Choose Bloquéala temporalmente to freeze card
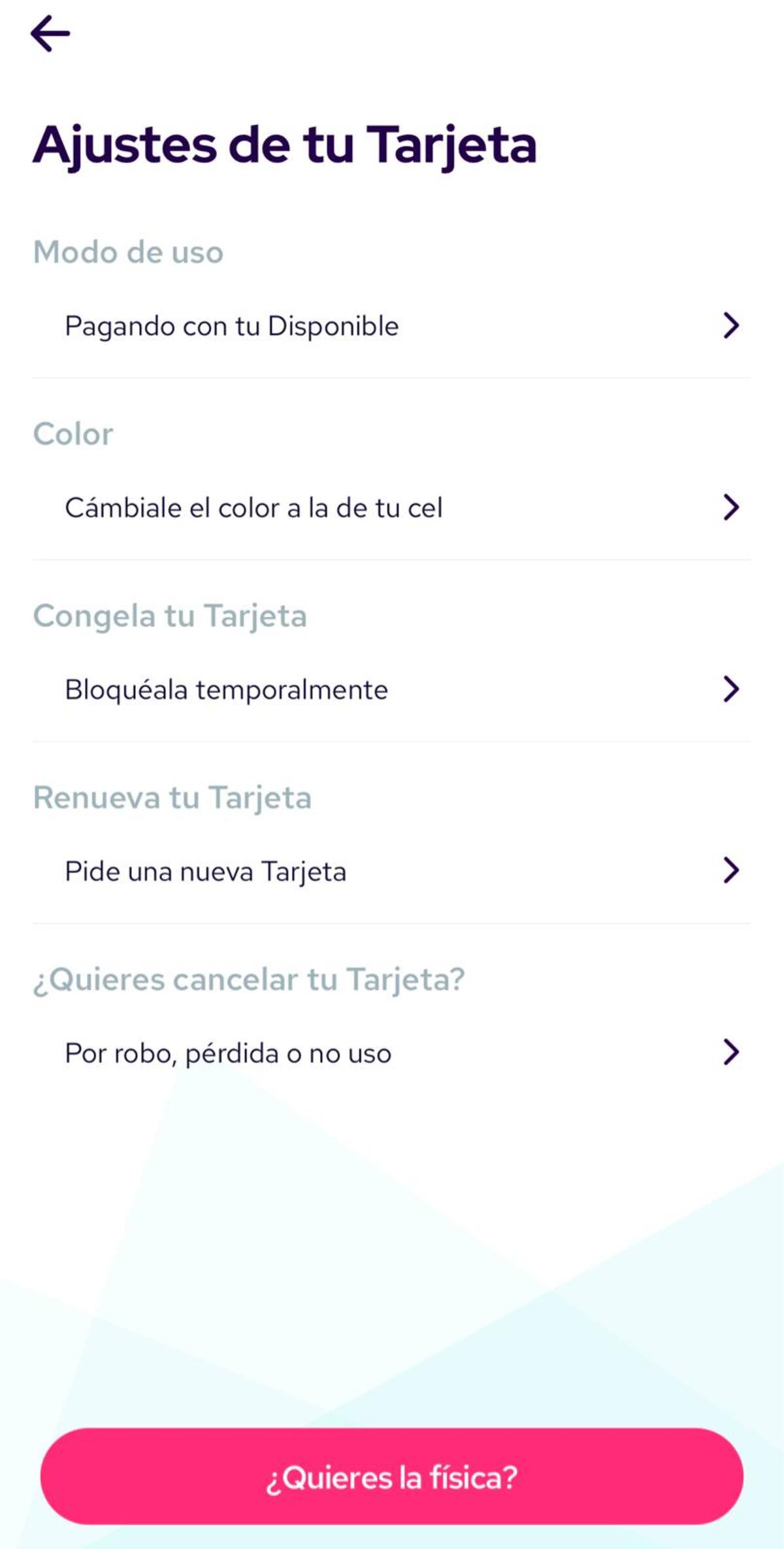The height and width of the screenshot is (1549, 784). coord(226,690)
